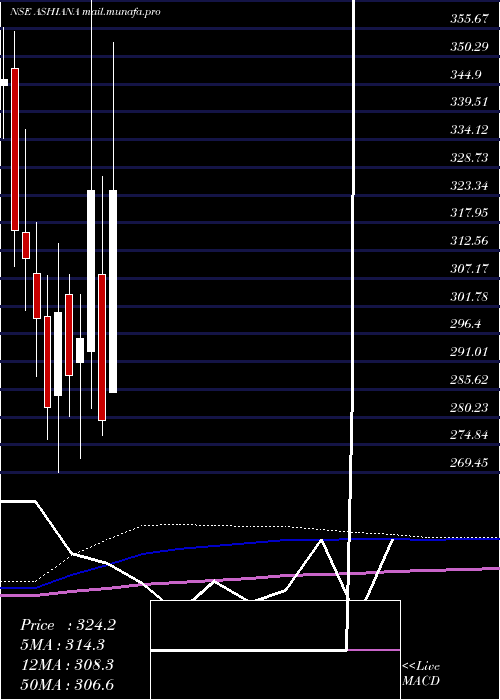The image size is (500, 700).
Task: Click the 328.73 price axis label
Action: 469,158
